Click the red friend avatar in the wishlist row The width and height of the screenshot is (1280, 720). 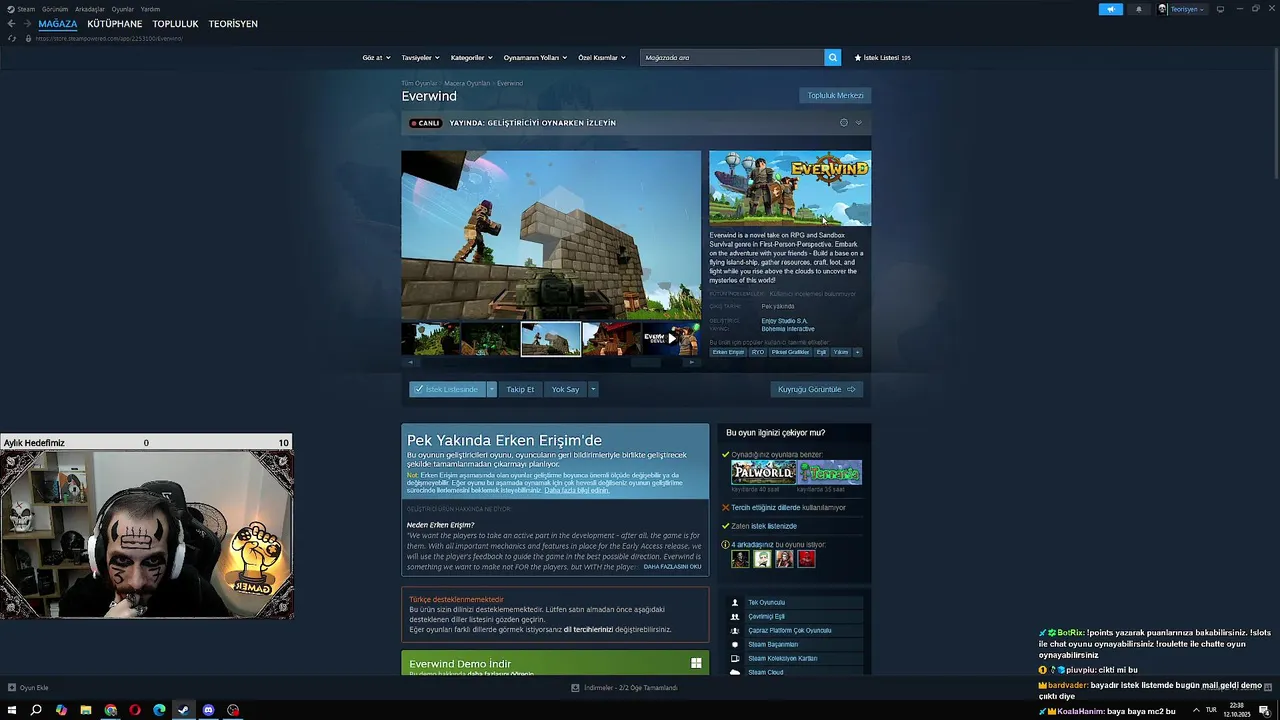(x=806, y=559)
